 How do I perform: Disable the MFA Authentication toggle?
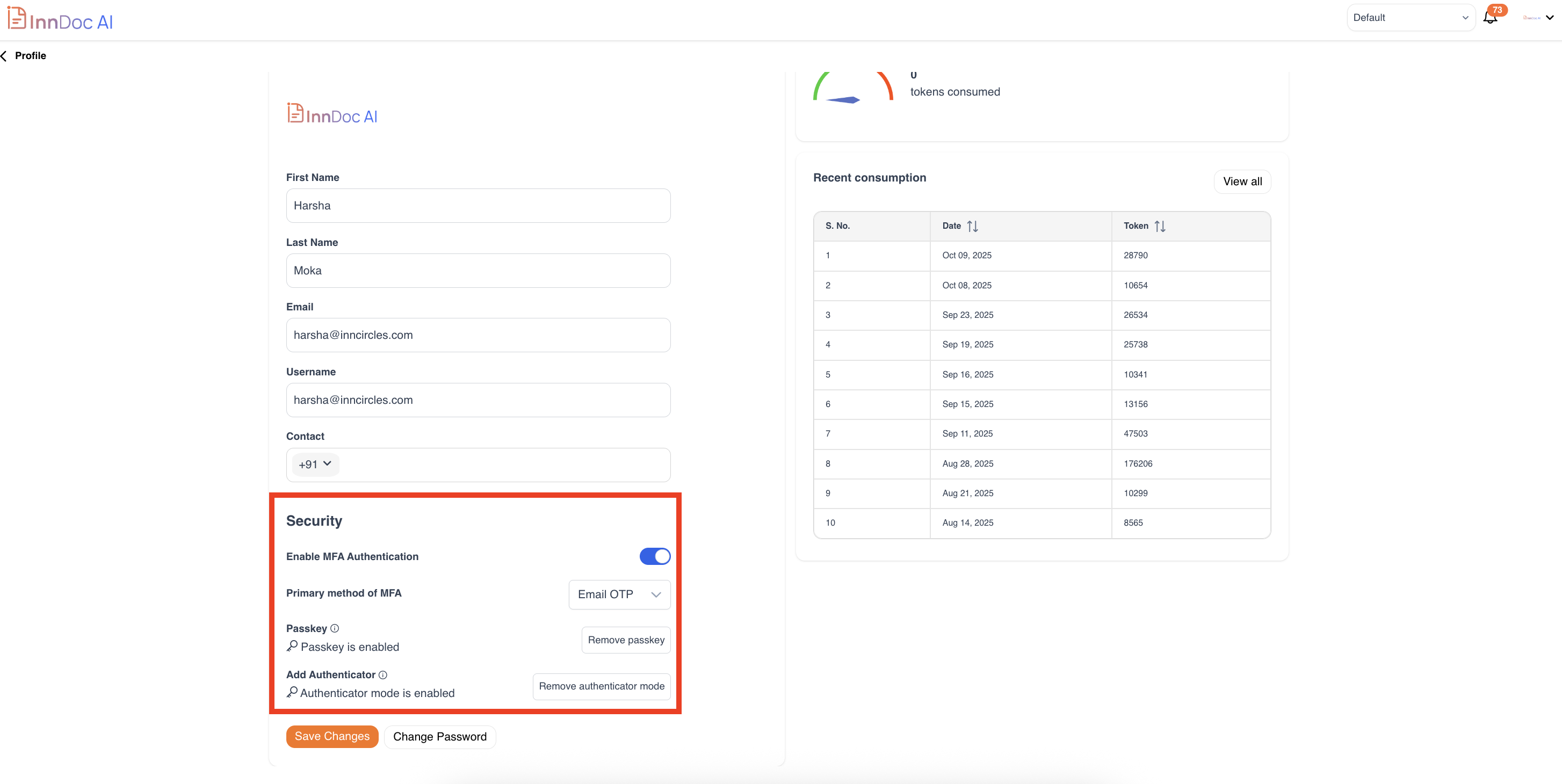pos(654,556)
